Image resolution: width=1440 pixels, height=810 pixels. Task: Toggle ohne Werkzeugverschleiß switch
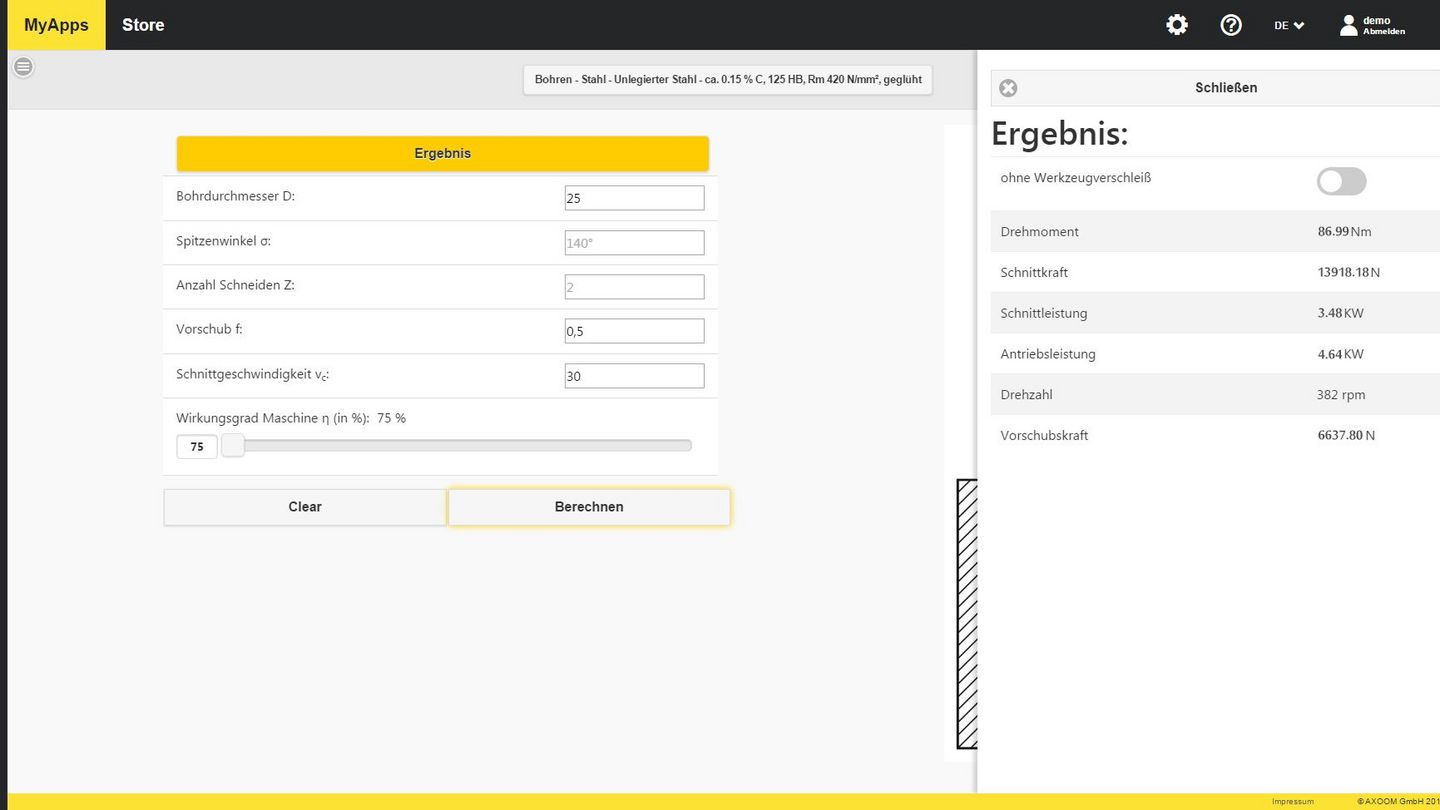(x=1341, y=181)
